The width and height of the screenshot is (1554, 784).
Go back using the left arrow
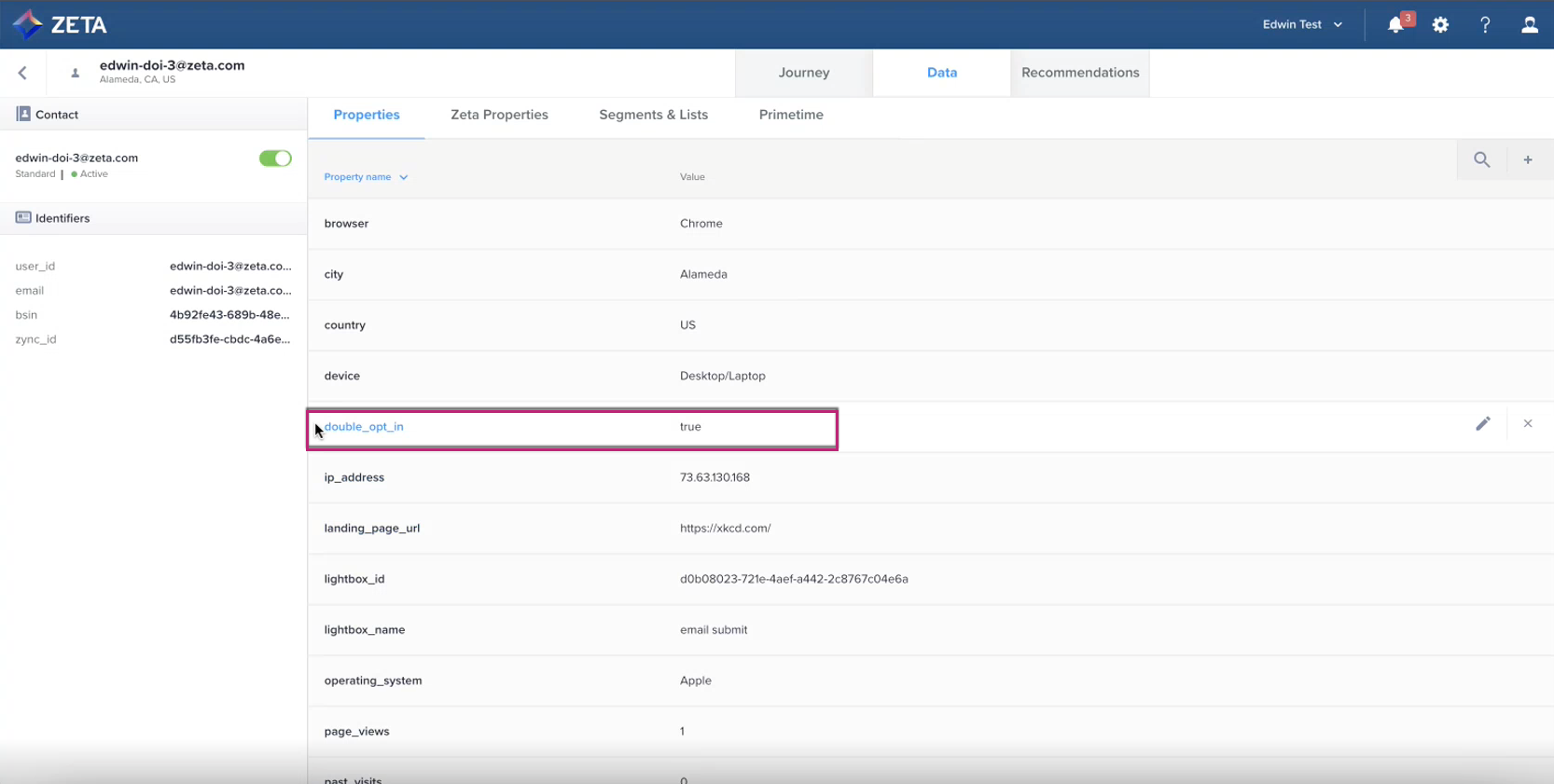pyautogui.click(x=22, y=73)
